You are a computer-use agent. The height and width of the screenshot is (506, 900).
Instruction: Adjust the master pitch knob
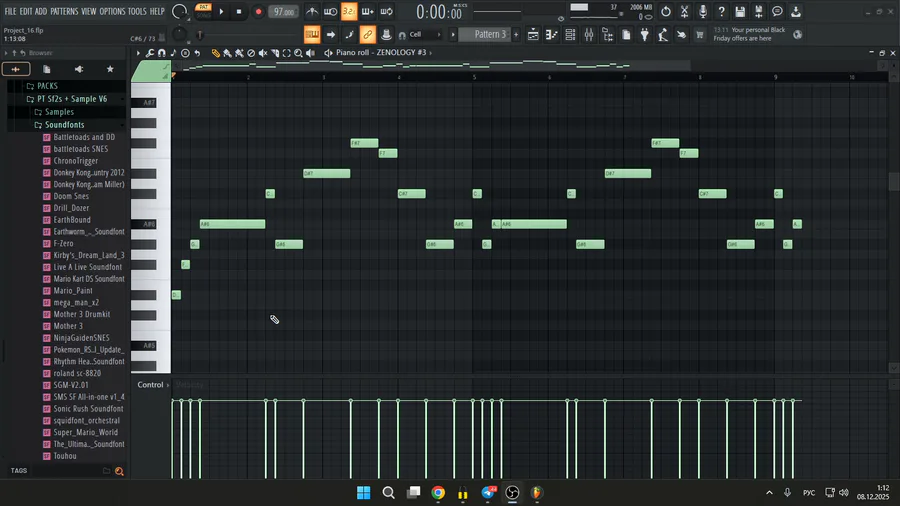[179, 34]
